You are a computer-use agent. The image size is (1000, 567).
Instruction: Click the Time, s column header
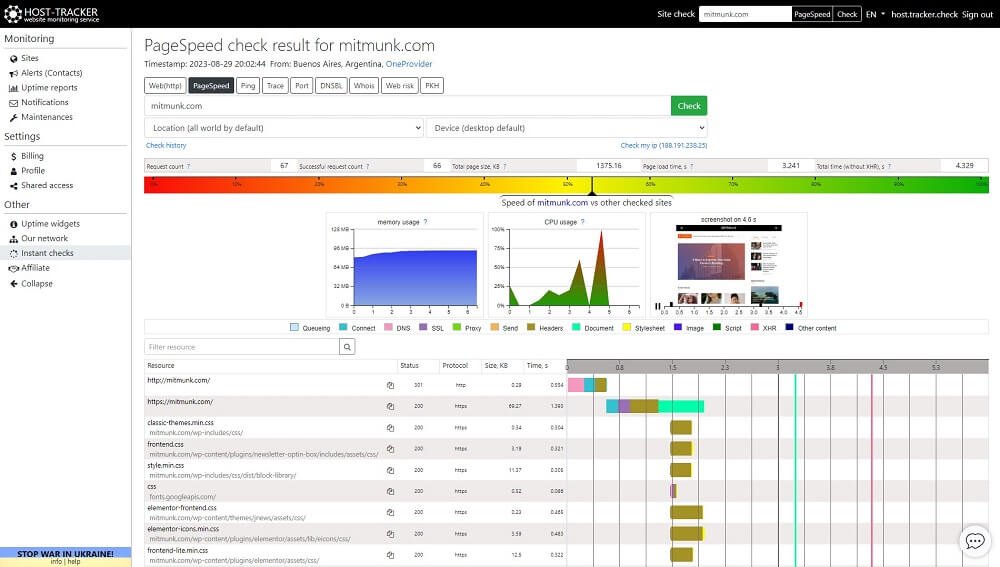click(537, 365)
